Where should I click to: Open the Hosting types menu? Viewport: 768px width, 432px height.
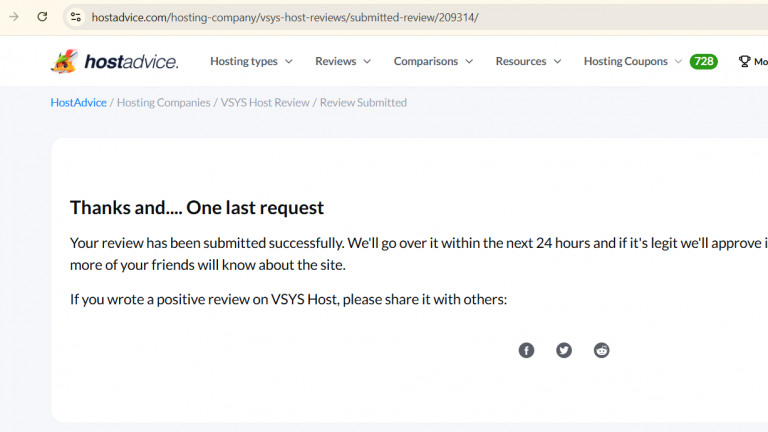coord(244,61)
